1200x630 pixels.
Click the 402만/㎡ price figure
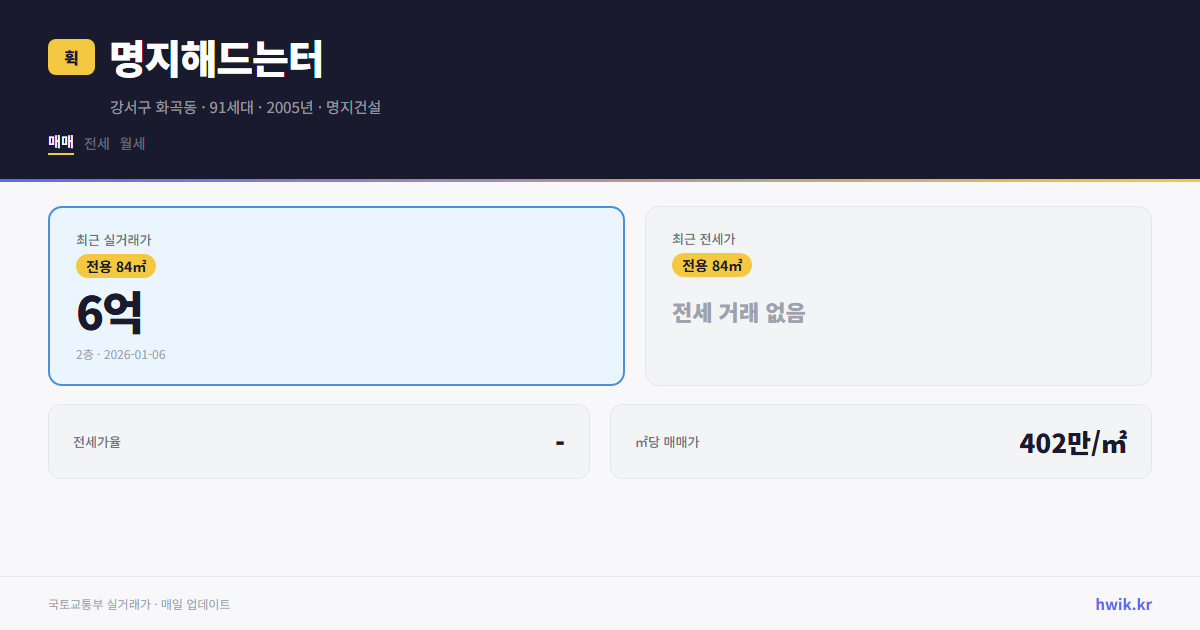1074,441
